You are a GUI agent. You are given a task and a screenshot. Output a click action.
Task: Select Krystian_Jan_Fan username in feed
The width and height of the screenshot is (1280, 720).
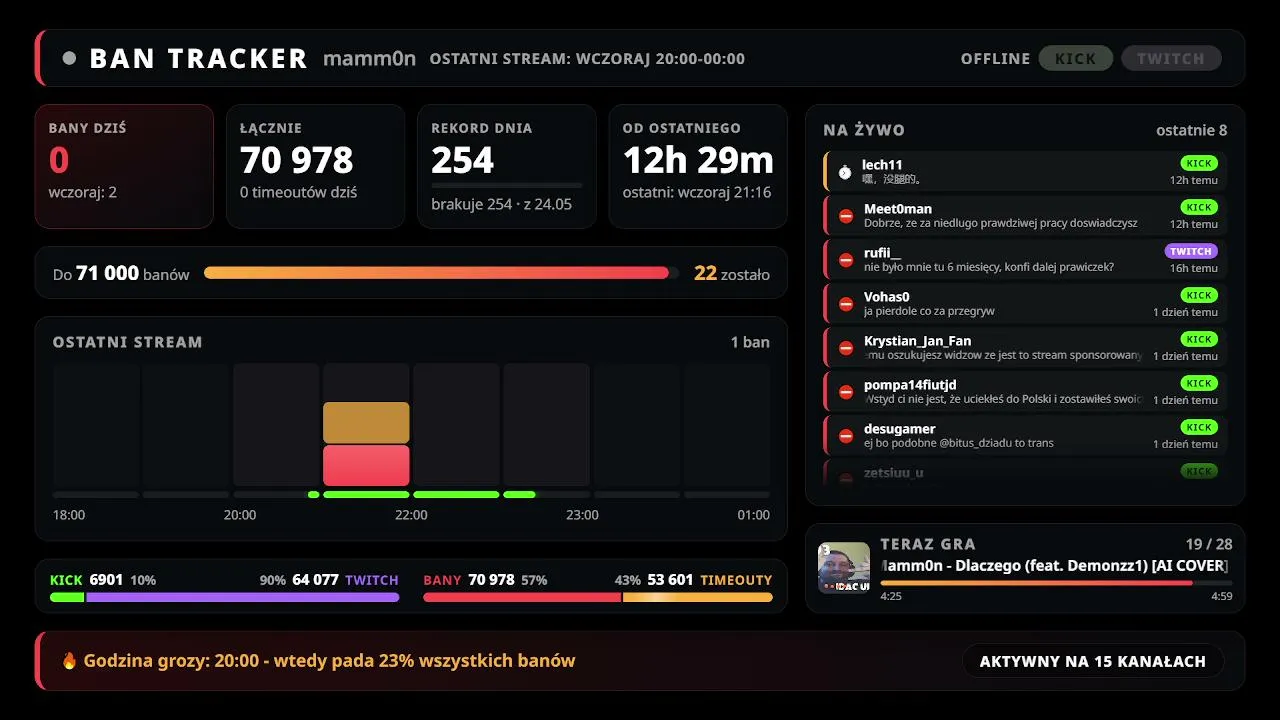[x=918, y=341]
